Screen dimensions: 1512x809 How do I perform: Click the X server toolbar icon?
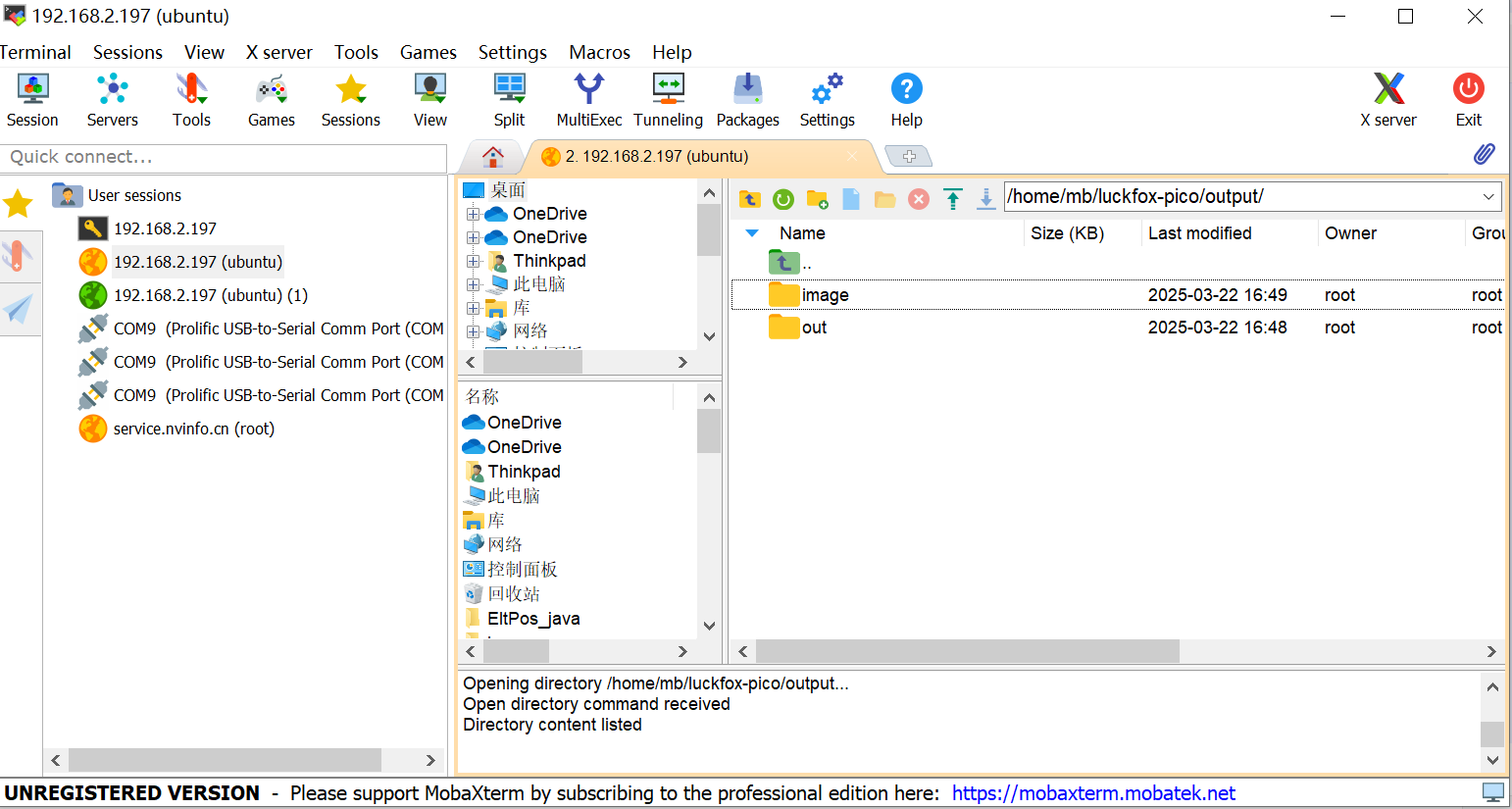pyautogui.click(x=1387, y=100)
